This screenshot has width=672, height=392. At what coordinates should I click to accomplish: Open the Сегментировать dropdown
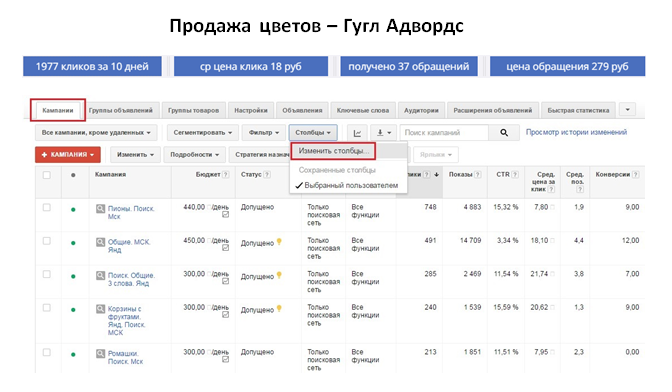(202, 133)
